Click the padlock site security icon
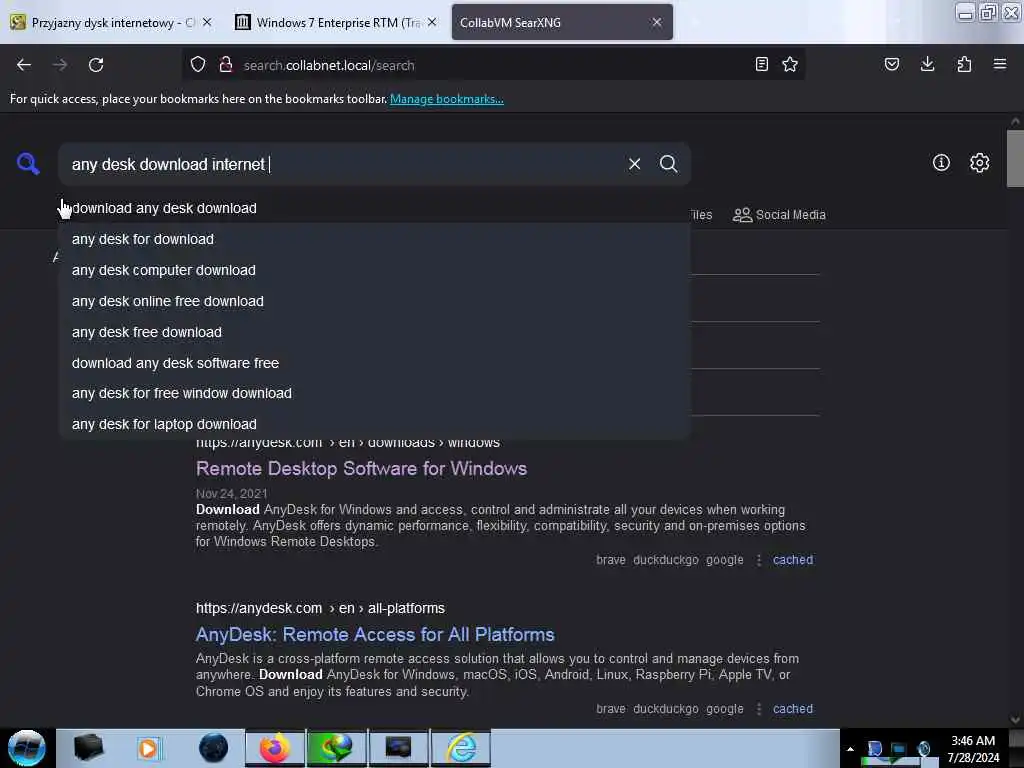Image resolution: width=1024 pixels, height=768 pixels. click(226, 64)
